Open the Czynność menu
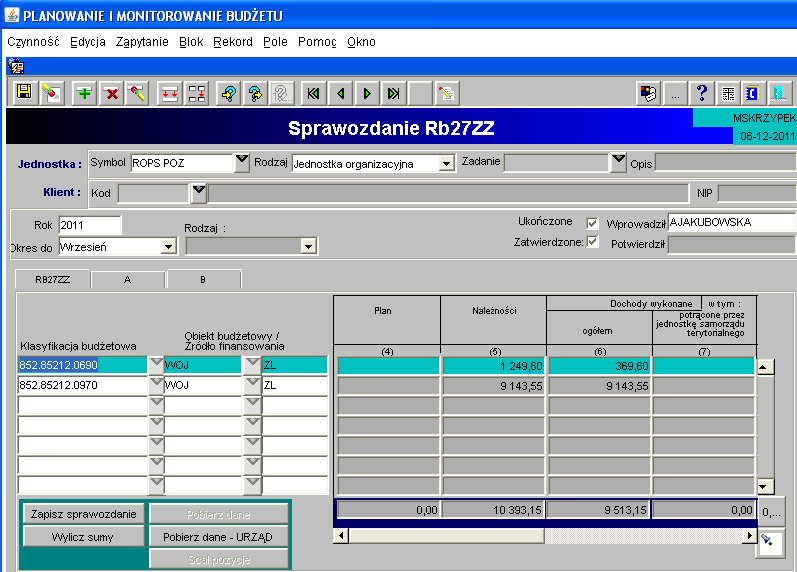 34,42
